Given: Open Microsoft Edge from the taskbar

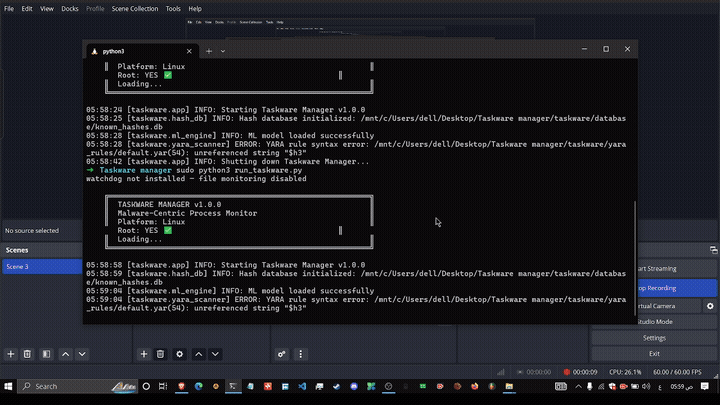Looking at the screenshot, I should coord(198,386).
